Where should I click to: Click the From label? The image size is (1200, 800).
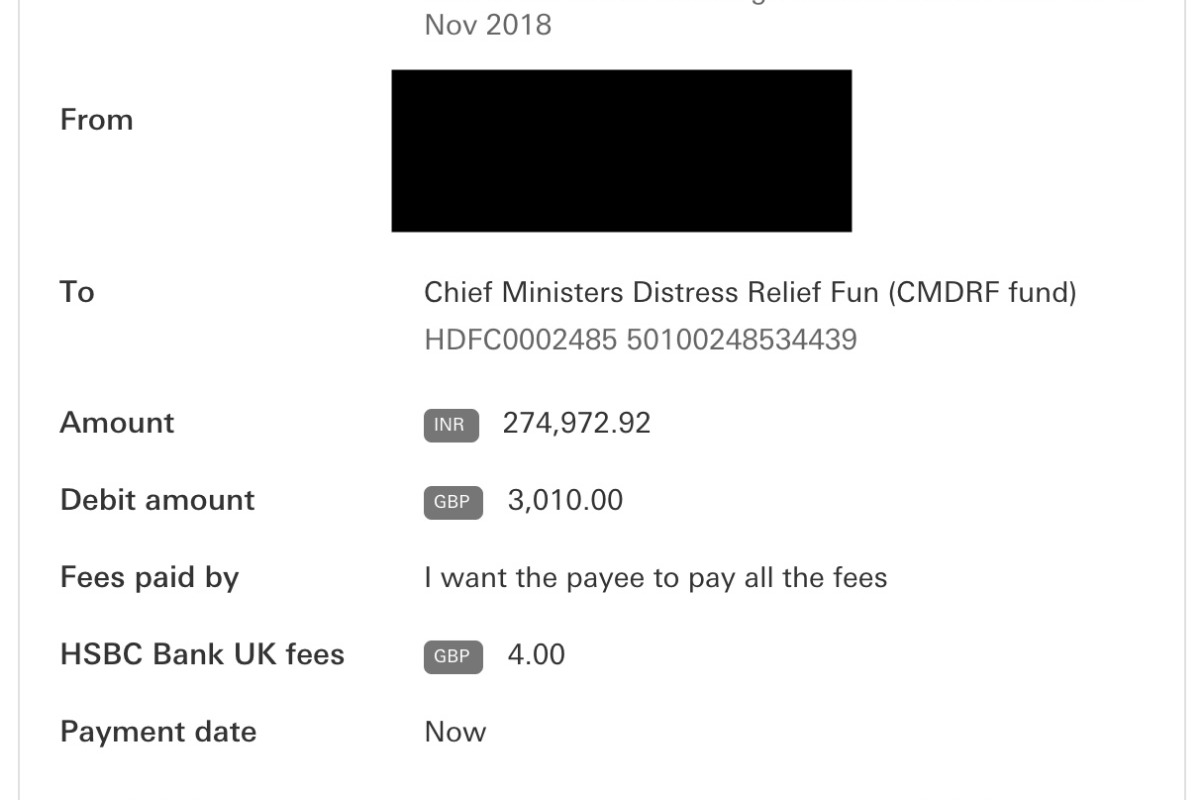[97, 120]
